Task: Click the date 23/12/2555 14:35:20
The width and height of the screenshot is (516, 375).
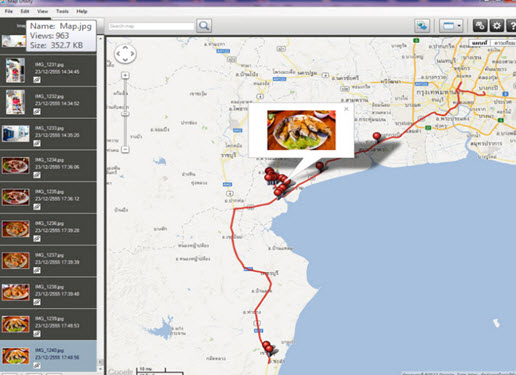Action: click(x=57, y=135)
